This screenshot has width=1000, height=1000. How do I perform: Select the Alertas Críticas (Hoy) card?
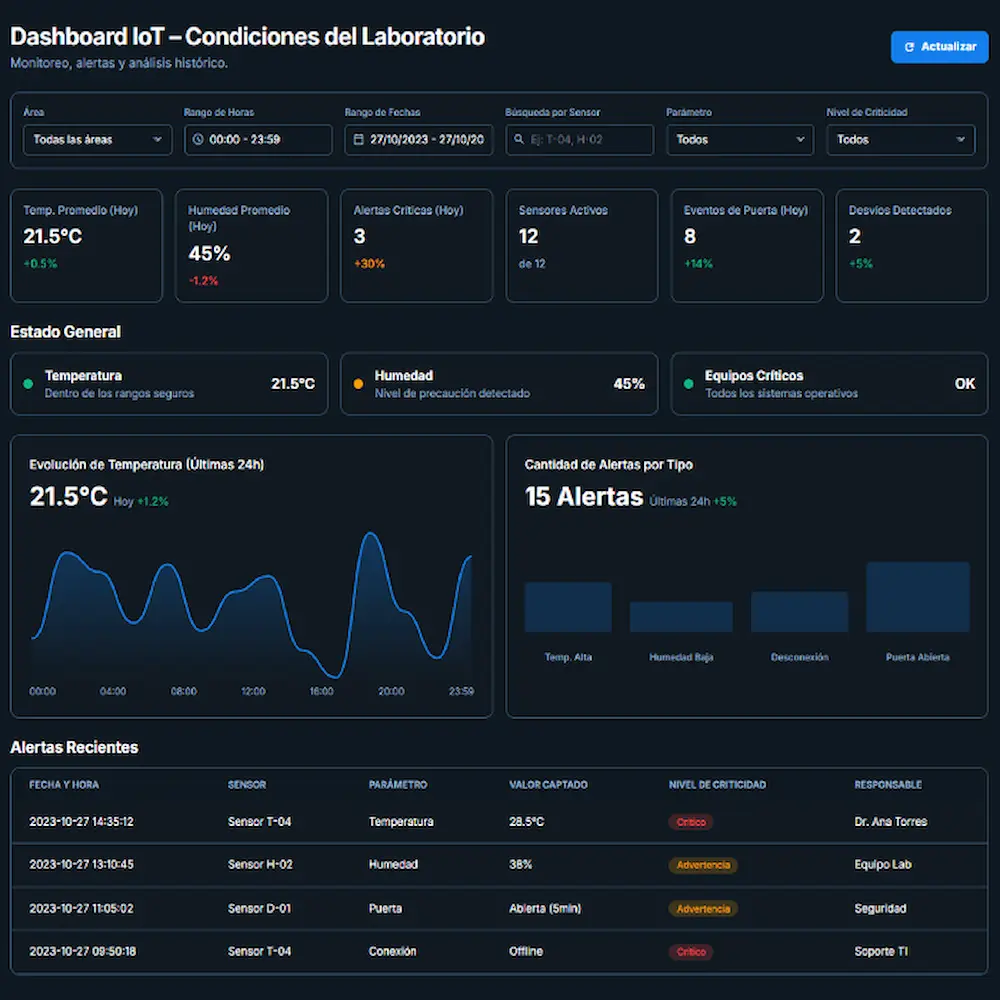click(x=416, y=245)
